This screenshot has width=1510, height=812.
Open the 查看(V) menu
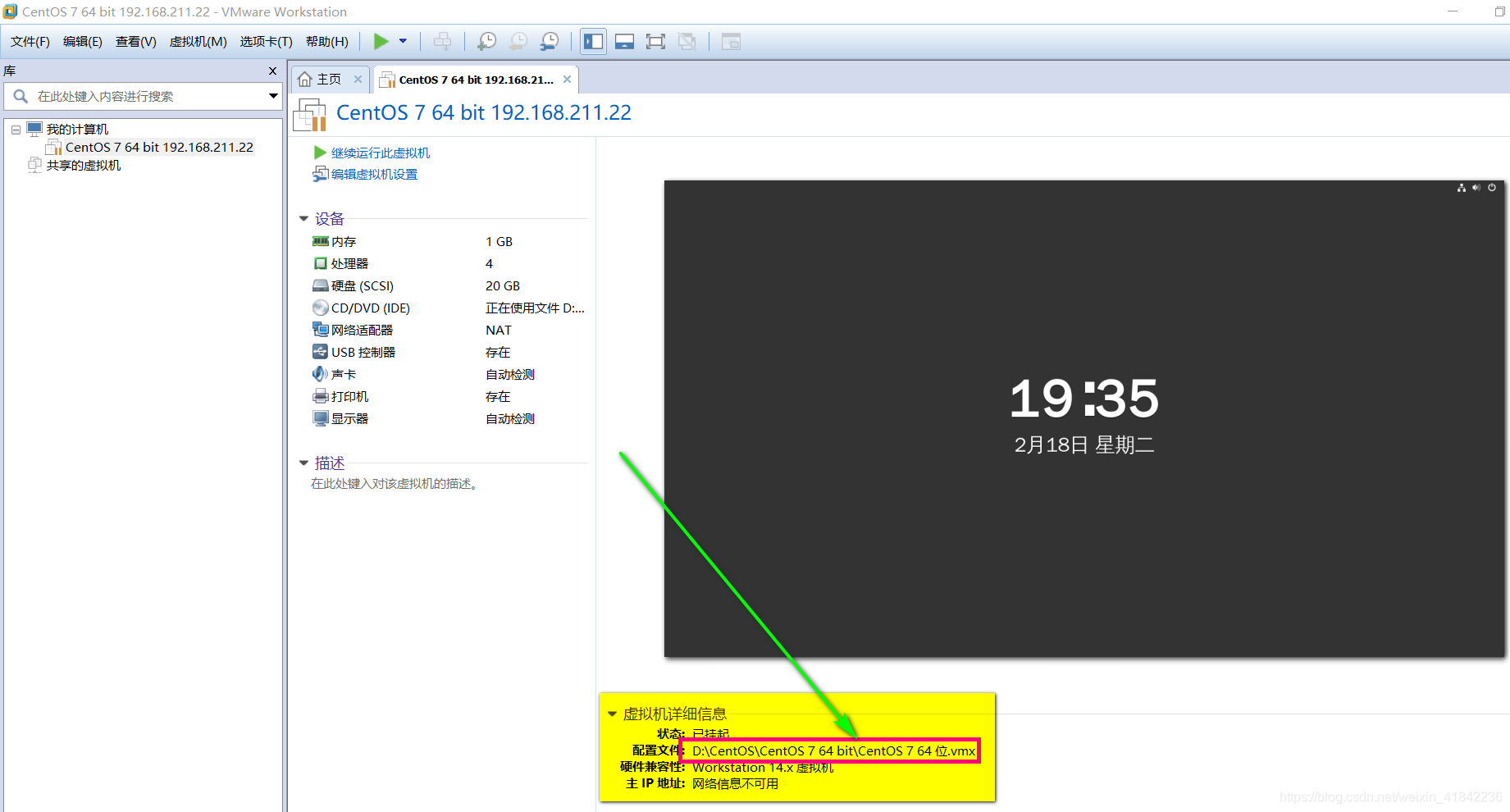136,41
